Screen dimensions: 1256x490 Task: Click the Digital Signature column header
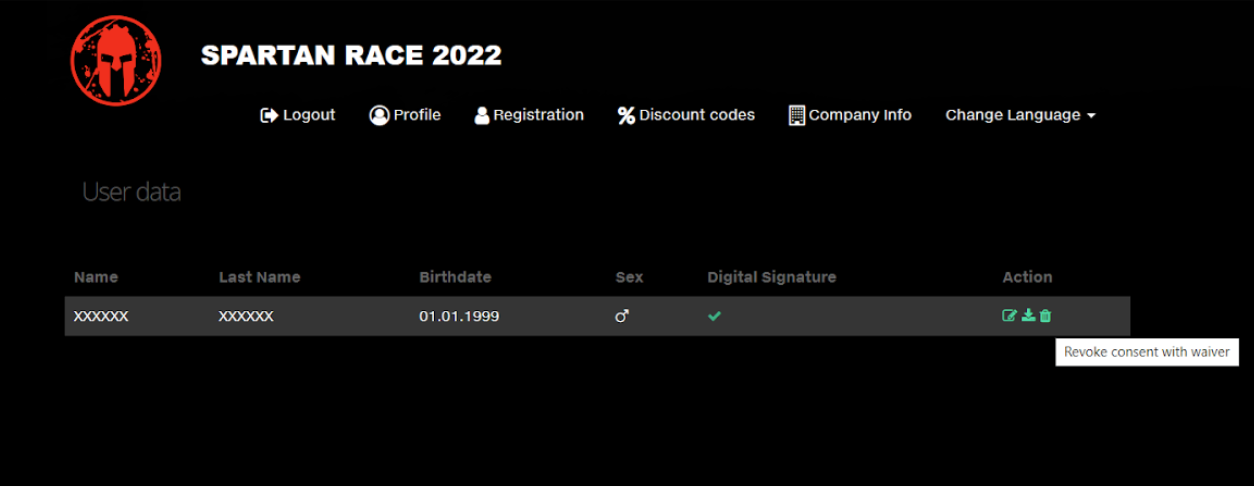tap(771, 277)
